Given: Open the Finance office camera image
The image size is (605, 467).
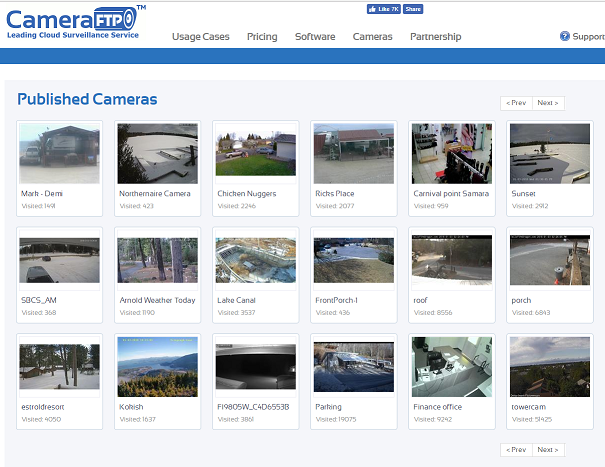Looking at the screenshot, I should 451,367.
